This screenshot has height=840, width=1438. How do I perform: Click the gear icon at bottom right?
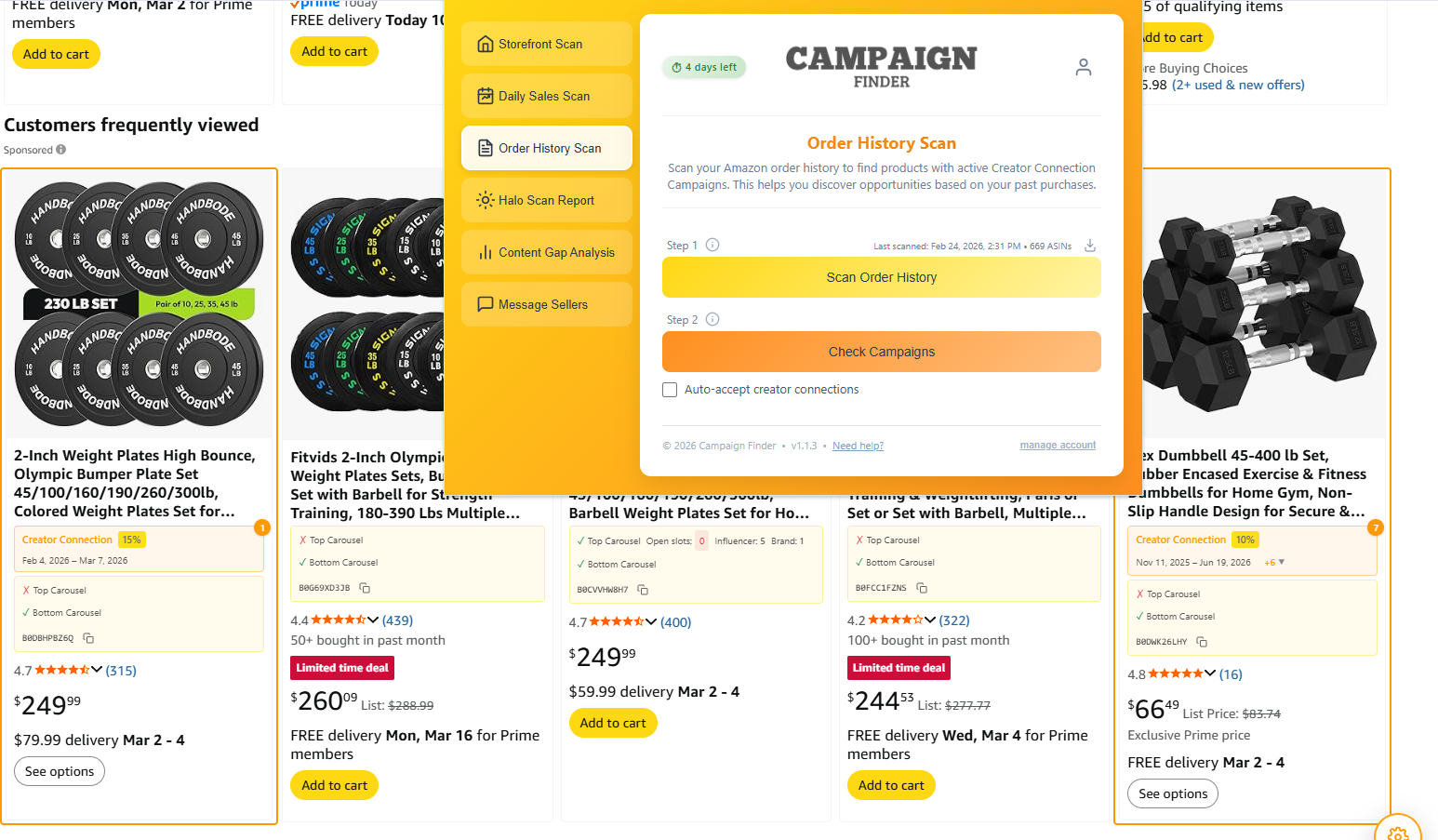pyautogui.click(x=1398, y=831)
